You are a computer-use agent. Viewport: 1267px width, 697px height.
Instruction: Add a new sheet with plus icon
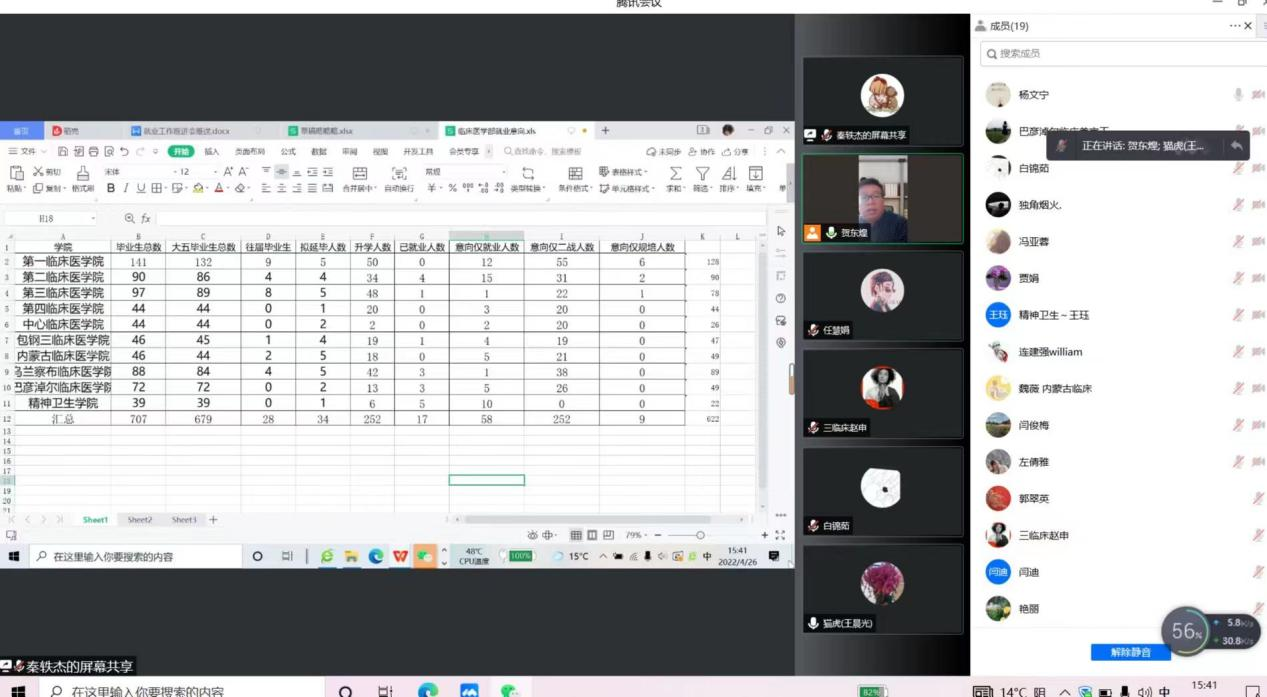(213, 520)
